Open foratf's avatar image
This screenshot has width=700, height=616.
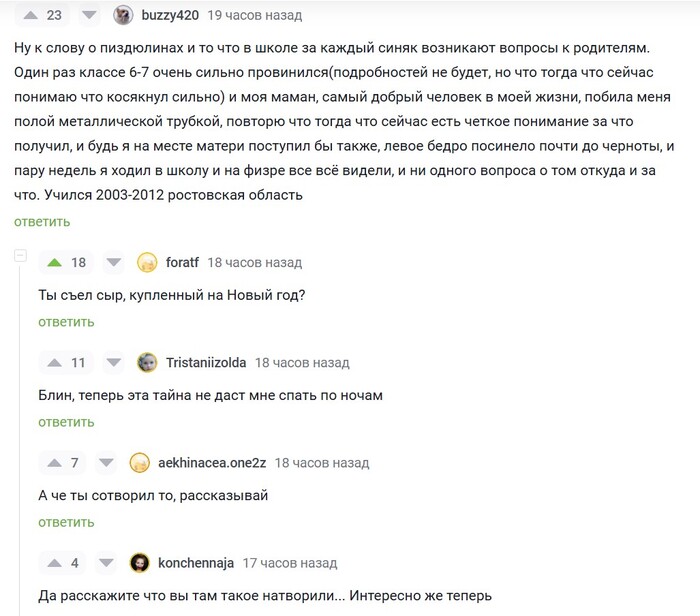pyautogui.click(x=147, y=262)
